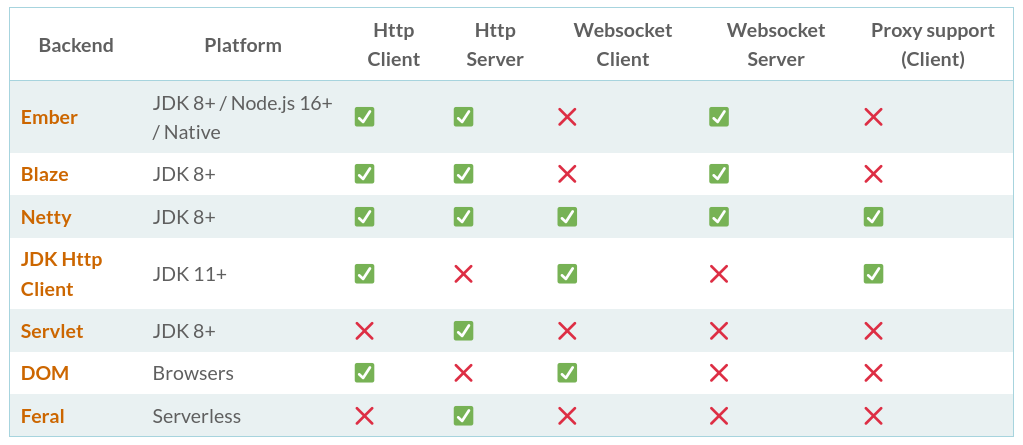Open the Netty backend link

46,217
